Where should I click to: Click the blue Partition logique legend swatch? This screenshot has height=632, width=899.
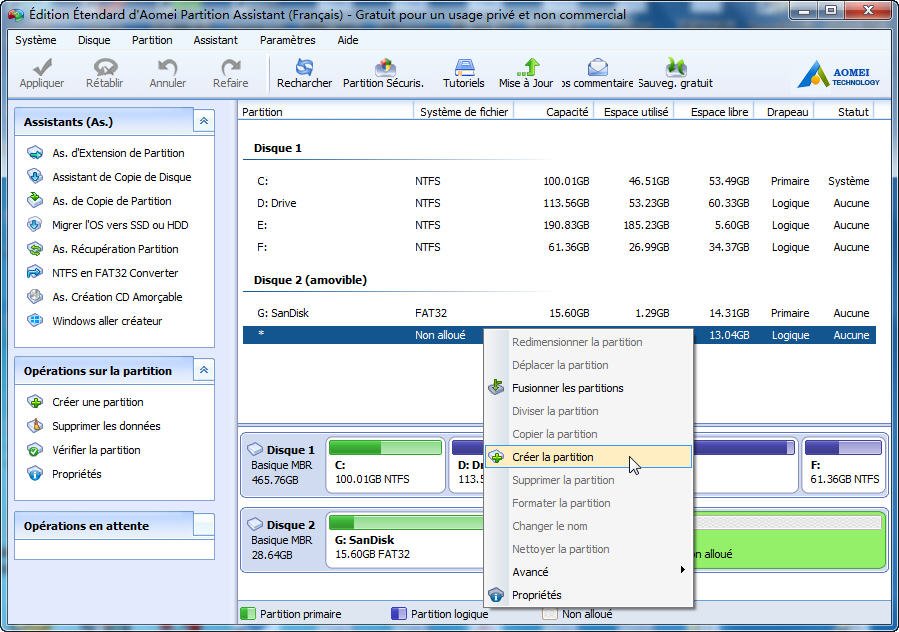pyautogui.click(x=398, y=614)
